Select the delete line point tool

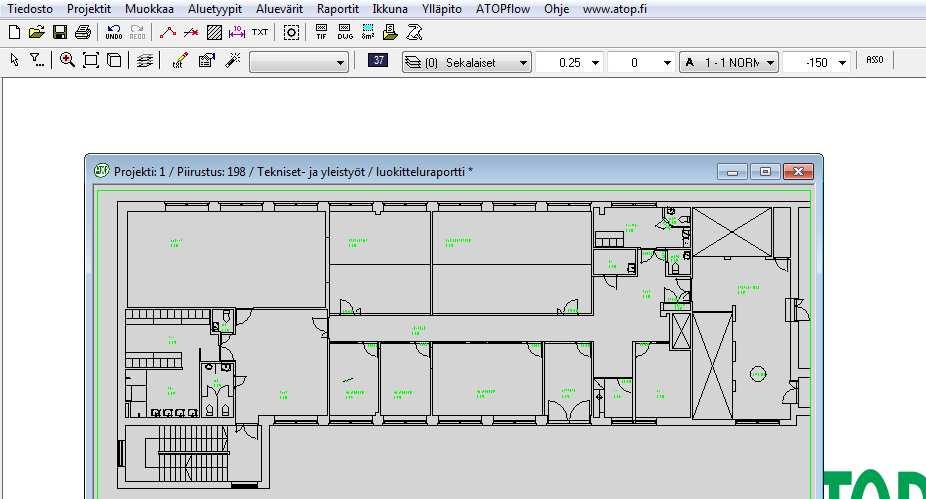(x=191, y=32)
